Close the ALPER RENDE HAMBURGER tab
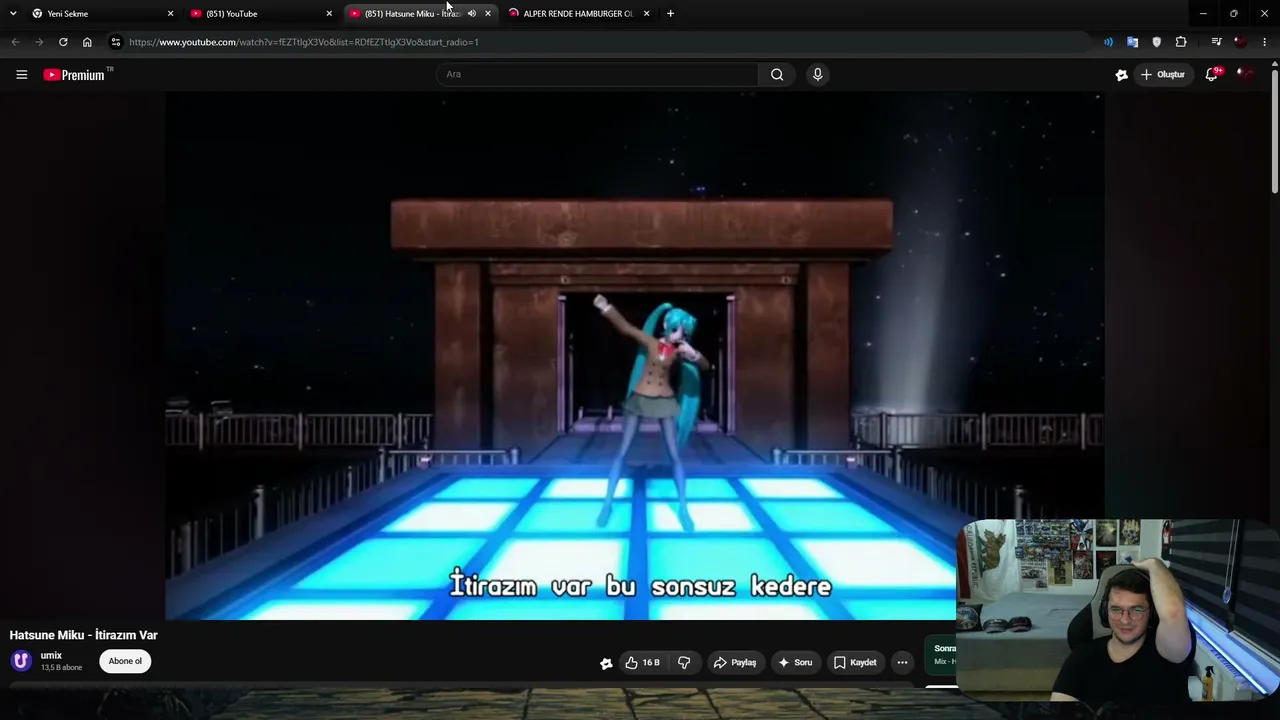Screen dimensions: 1280x720 [x=646, y=14]
